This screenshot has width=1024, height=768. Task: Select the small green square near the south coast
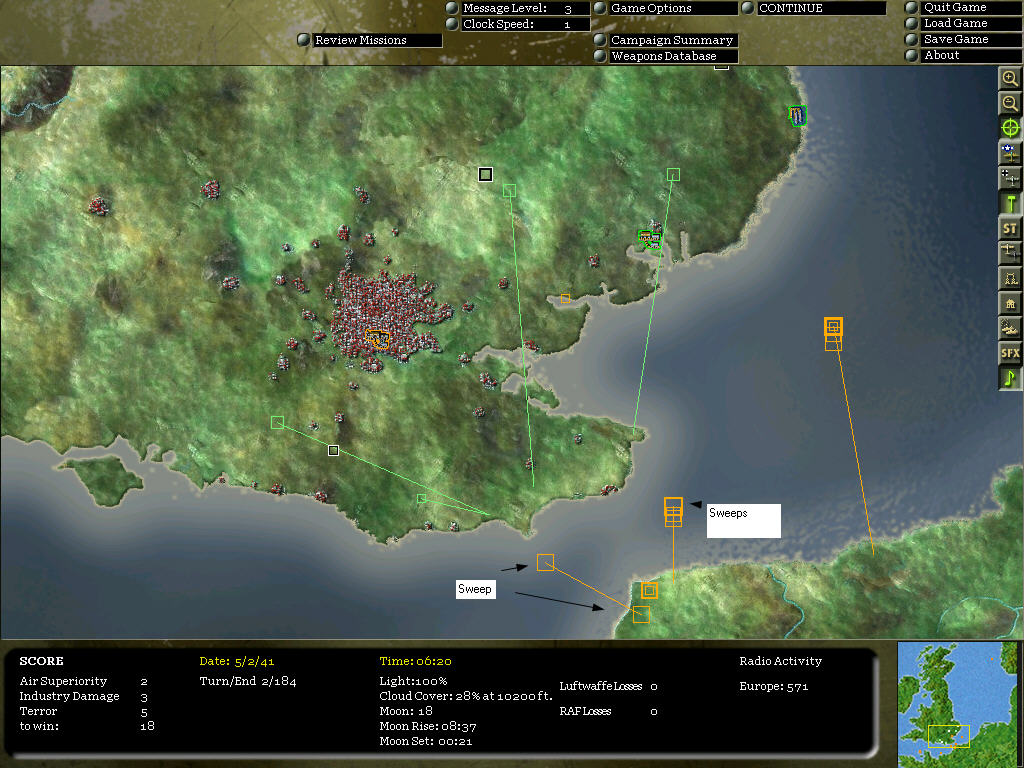(421, 498)
